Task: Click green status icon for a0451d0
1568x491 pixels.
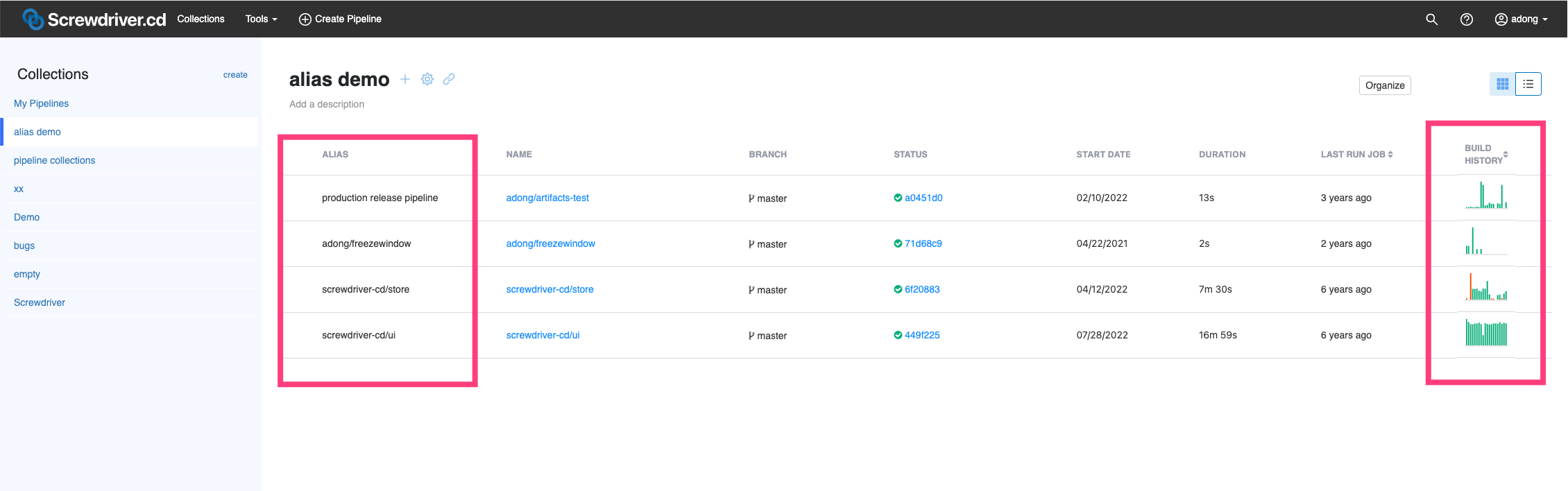Action: point(898,198)
